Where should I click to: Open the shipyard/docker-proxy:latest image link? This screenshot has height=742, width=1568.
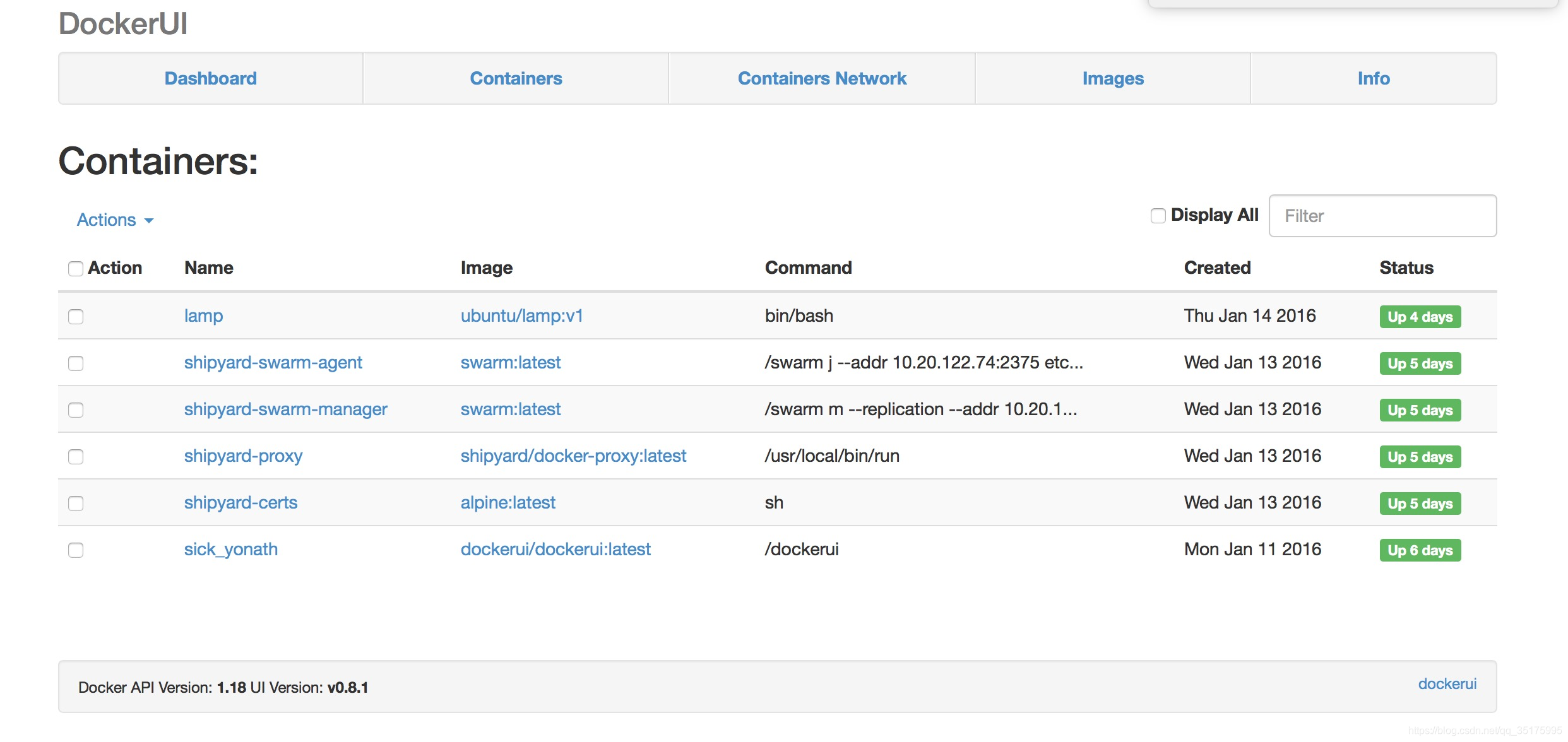tap(573, 456)
